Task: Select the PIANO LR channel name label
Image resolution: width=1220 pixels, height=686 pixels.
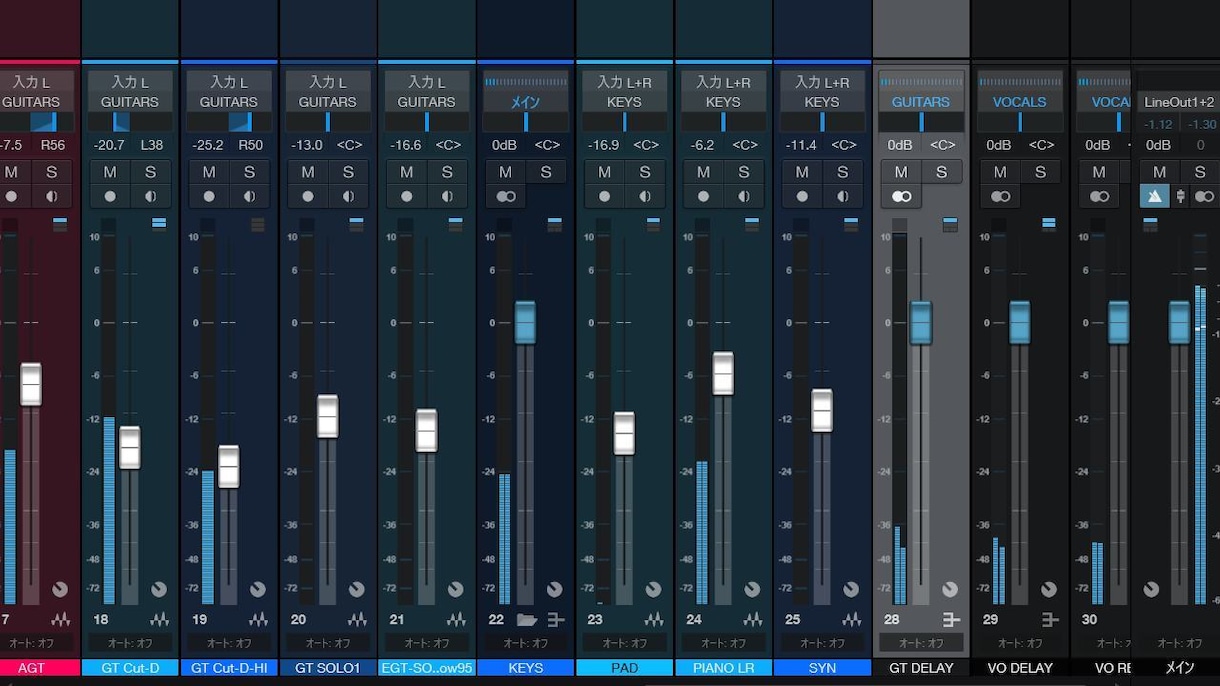Action: point(724,668)
